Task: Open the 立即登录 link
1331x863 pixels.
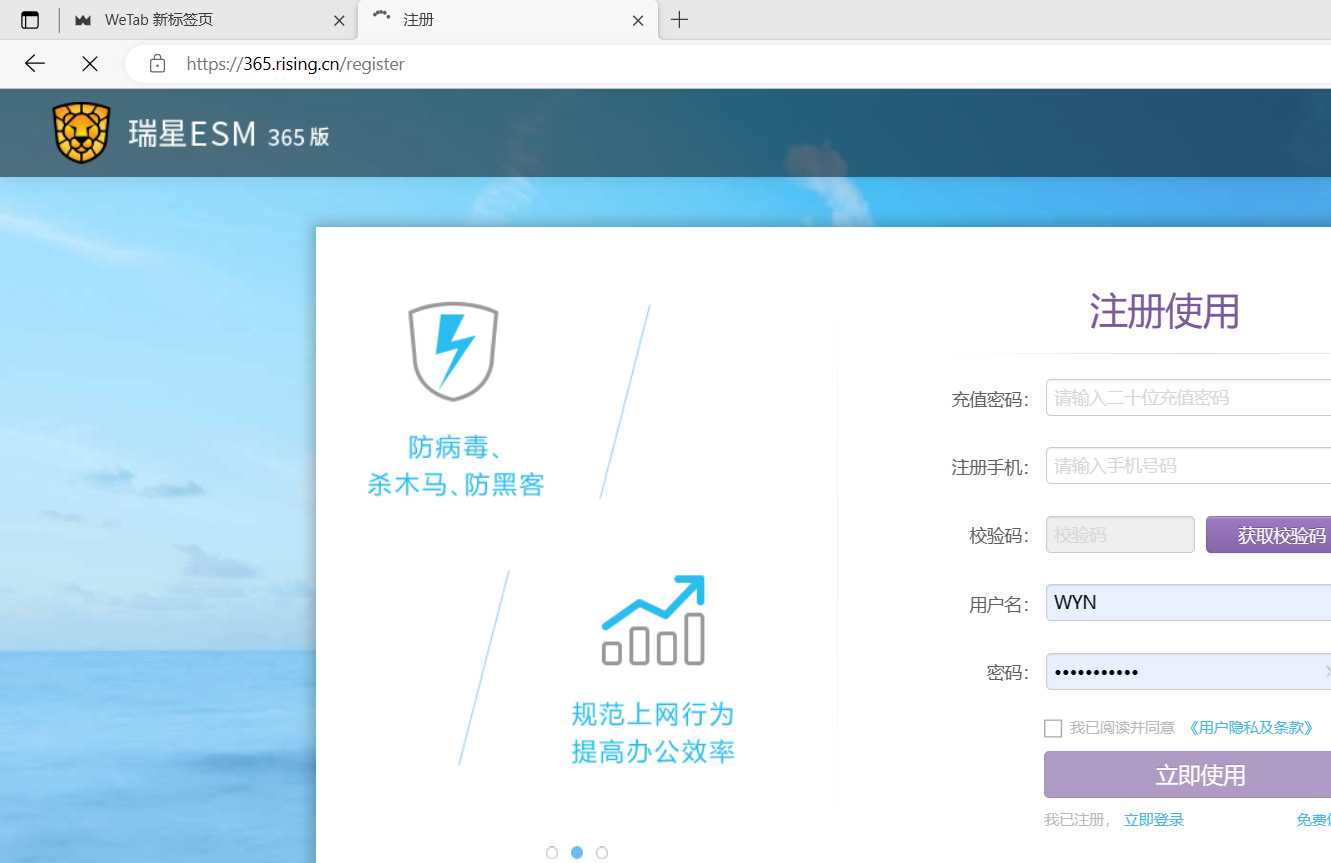Action: click(x=1154, y=820)
